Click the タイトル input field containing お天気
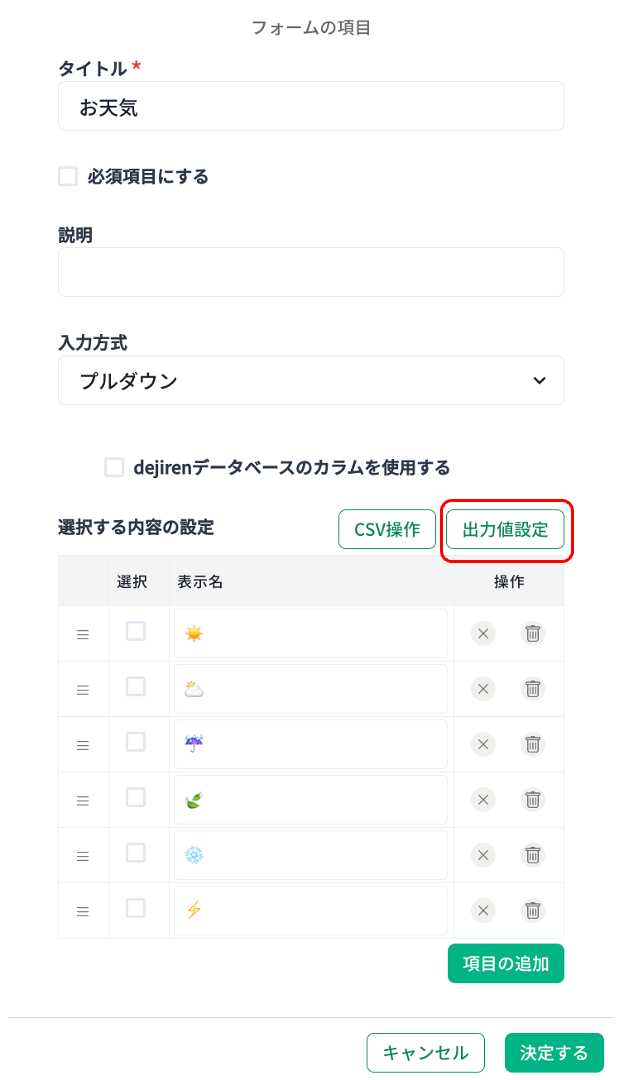This screenshot has width=624, height=1080. coord(311,106)
